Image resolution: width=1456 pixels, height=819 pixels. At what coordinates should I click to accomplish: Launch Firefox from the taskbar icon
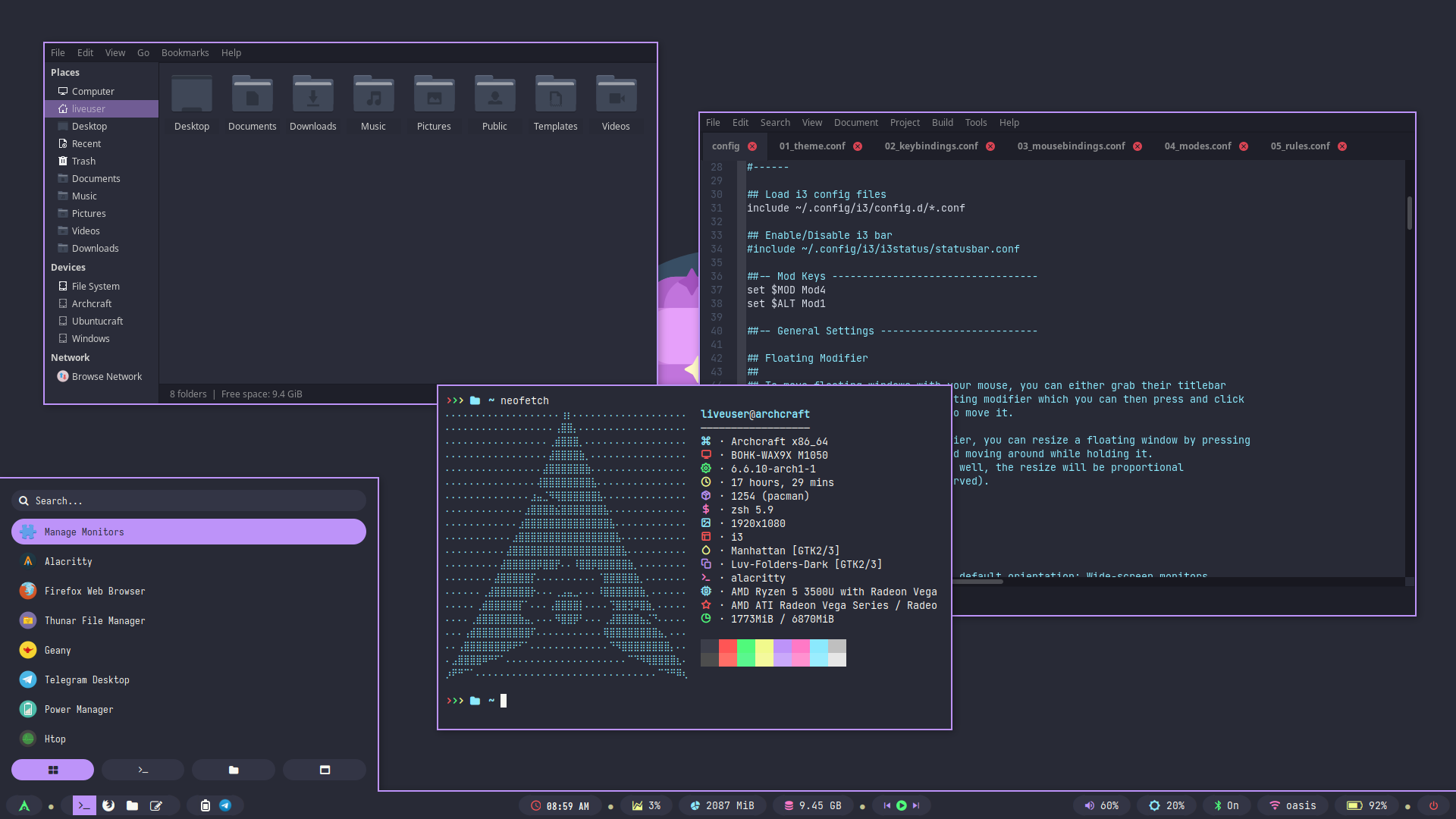tap(108, 805)
